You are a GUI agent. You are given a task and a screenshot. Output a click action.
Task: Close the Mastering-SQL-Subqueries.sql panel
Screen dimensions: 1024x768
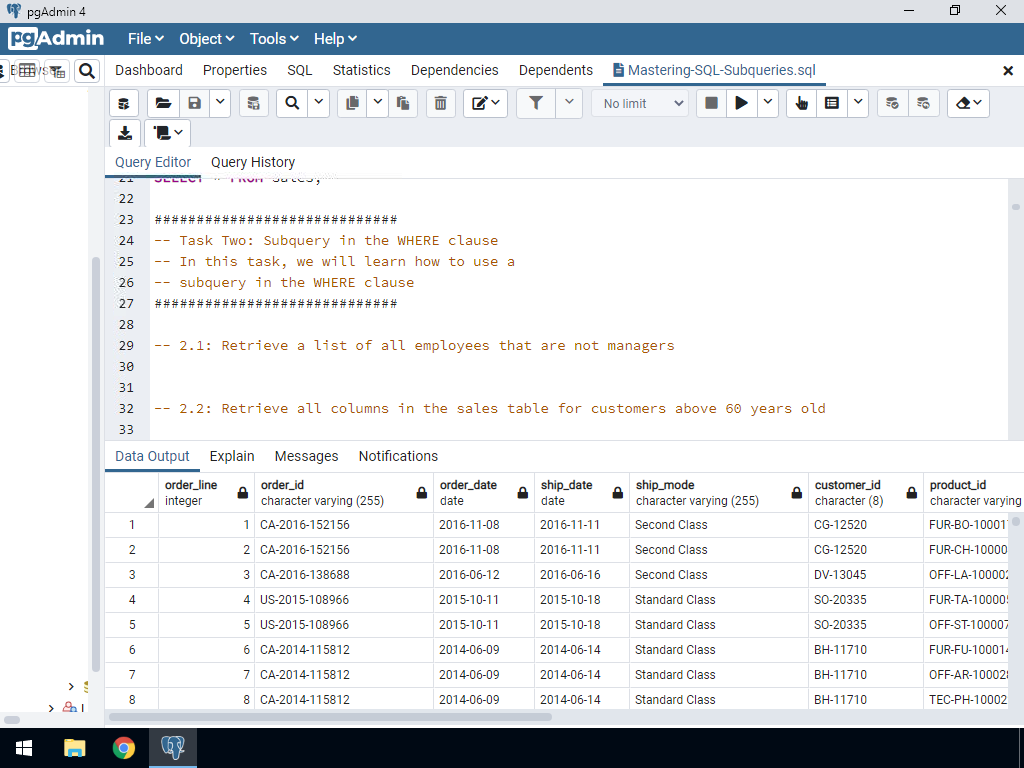[x=1008, y=70]
